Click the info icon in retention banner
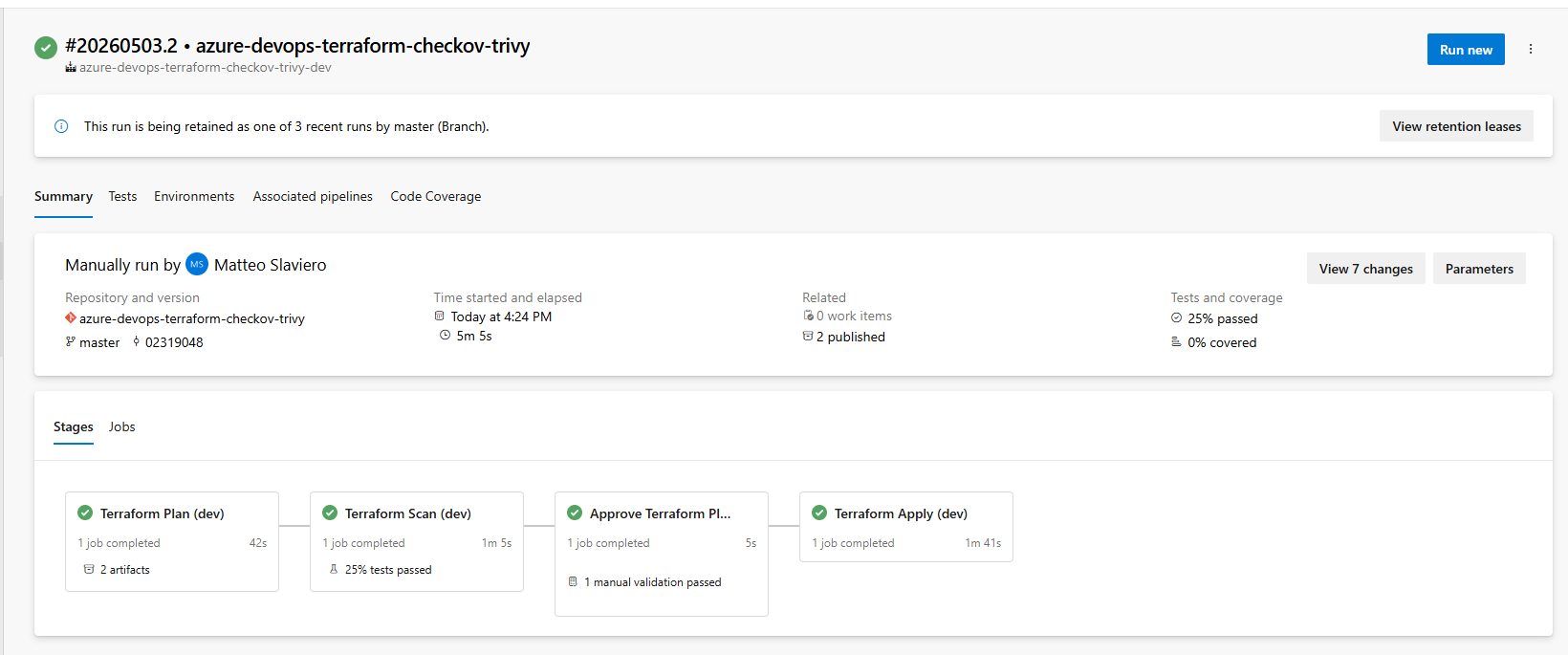 pos(61,126)
